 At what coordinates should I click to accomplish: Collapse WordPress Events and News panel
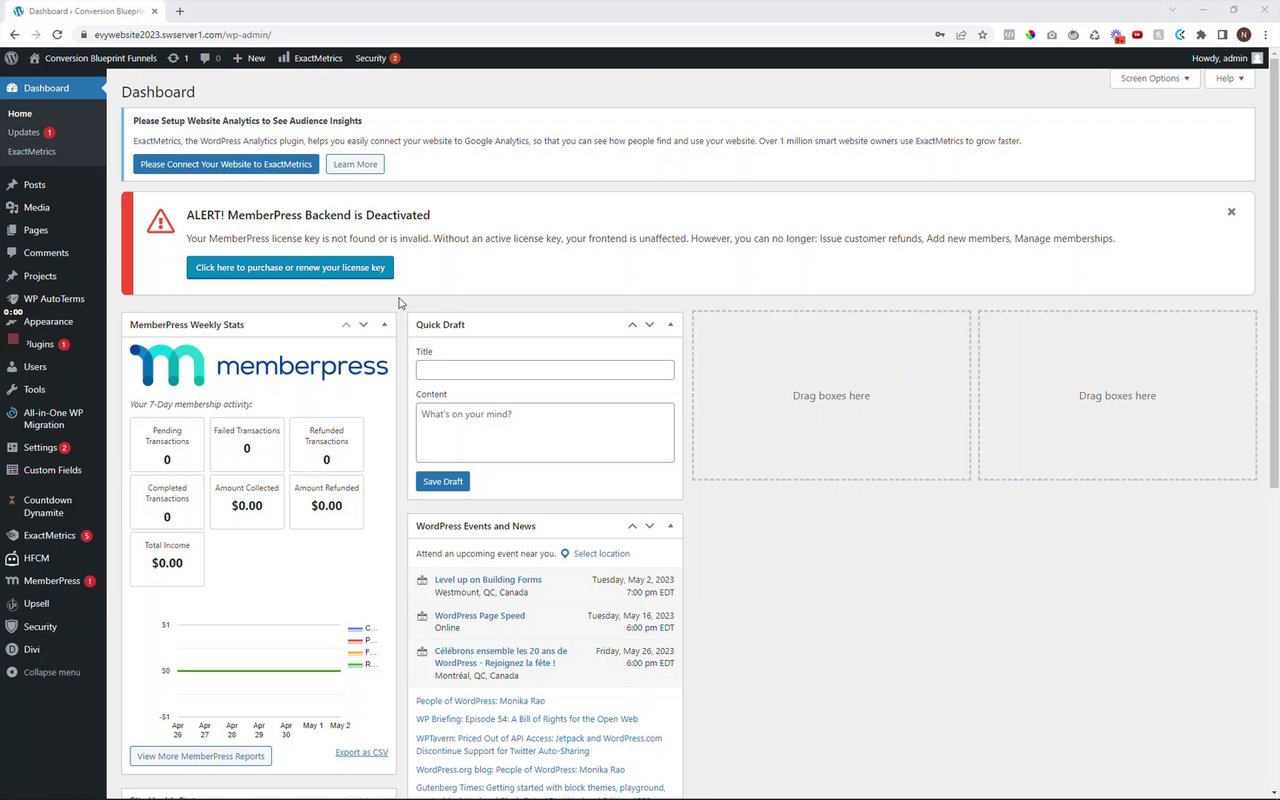pos(671,526)
